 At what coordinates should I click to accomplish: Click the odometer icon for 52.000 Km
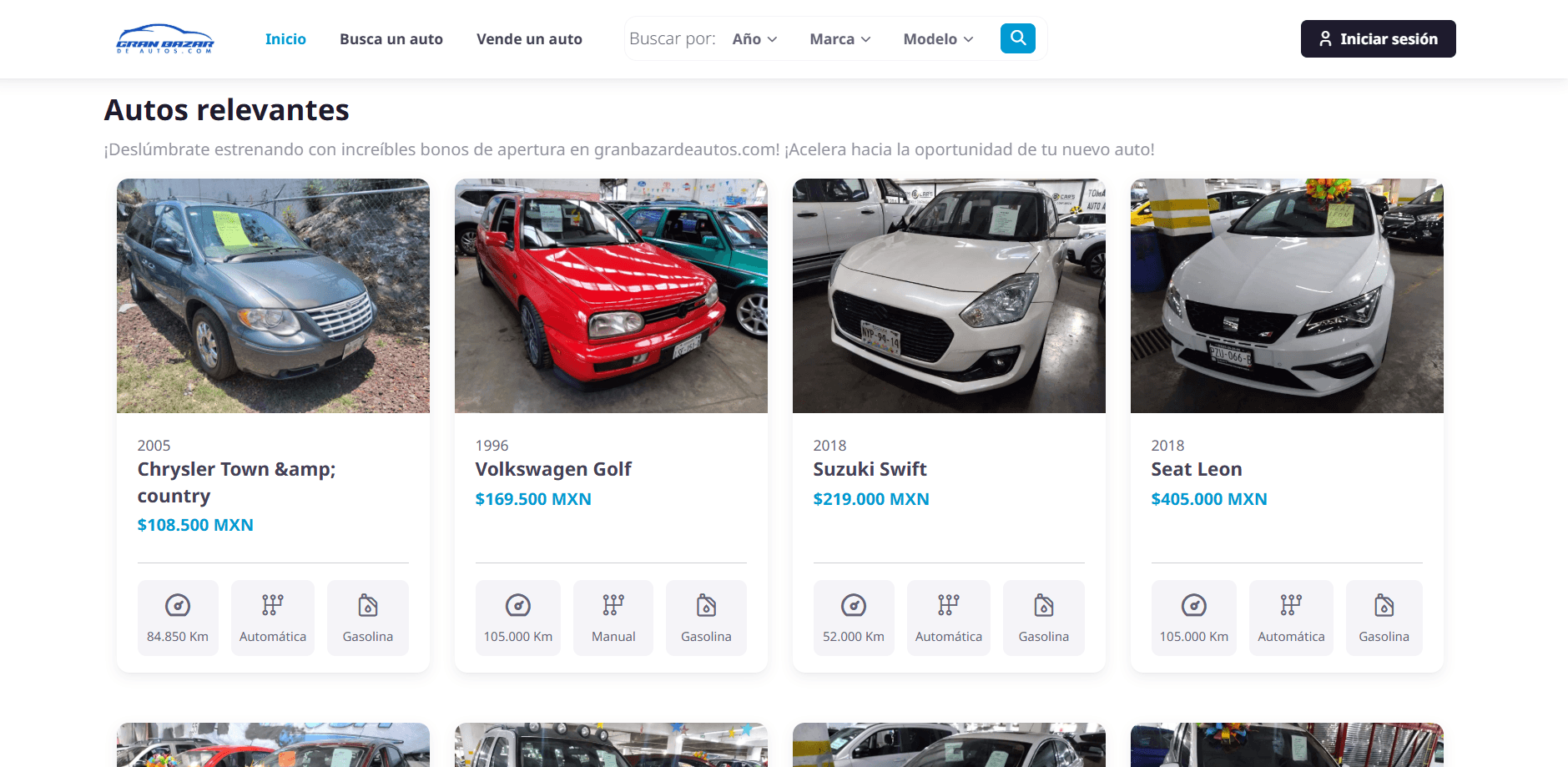tap(854, 605)
